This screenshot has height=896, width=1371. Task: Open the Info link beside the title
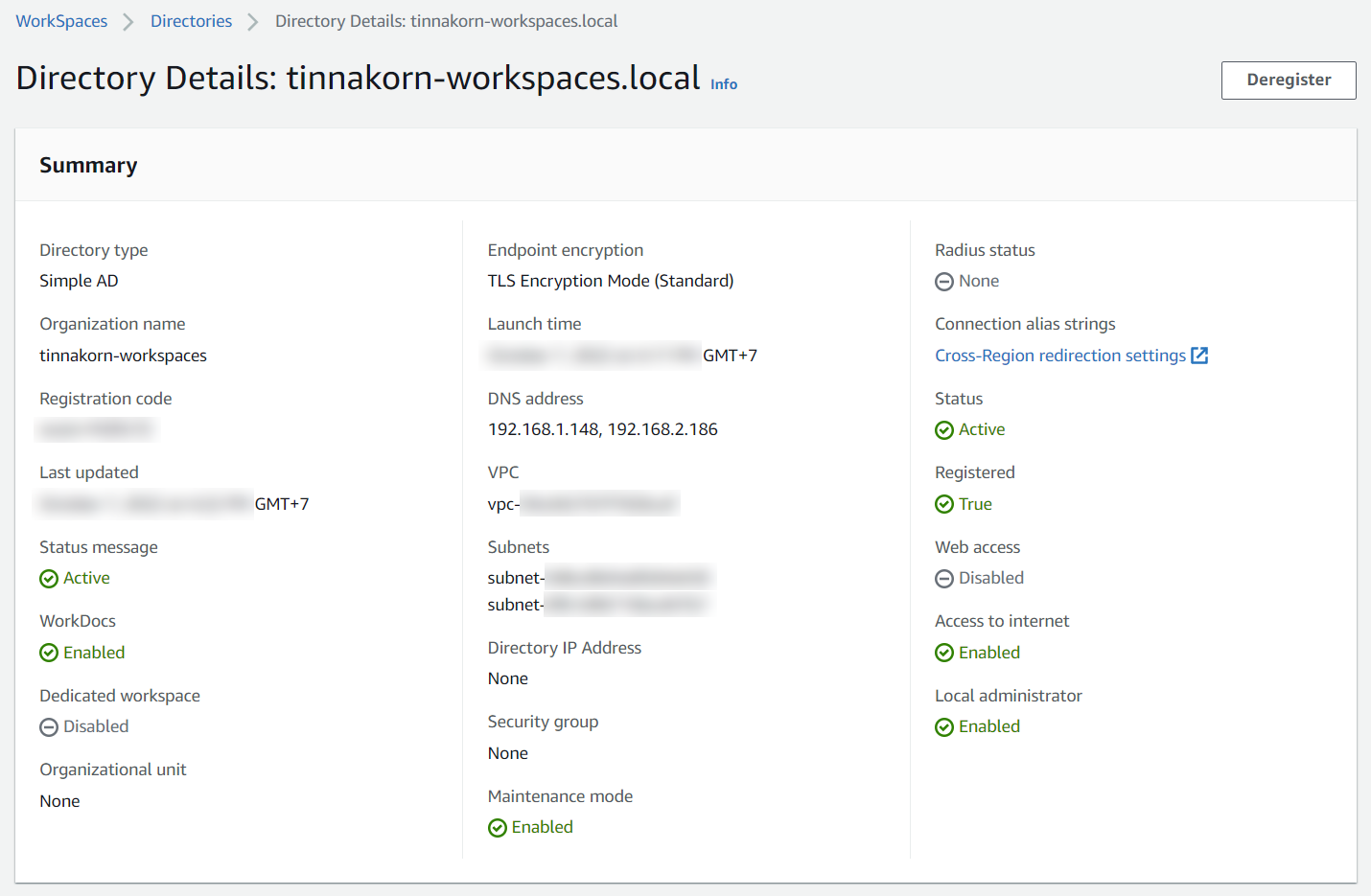pyautogui.click(x=724, y=84)
